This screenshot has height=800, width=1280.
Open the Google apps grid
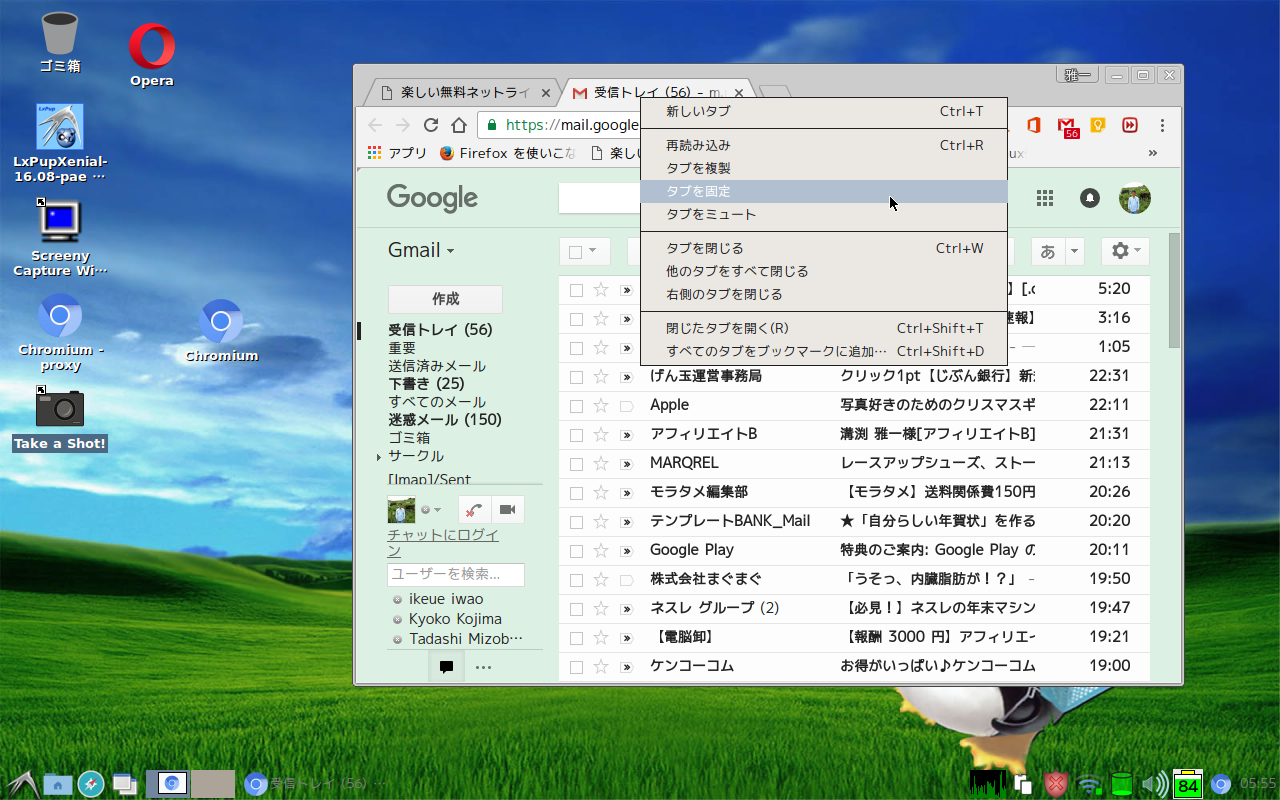[1045, 198]
